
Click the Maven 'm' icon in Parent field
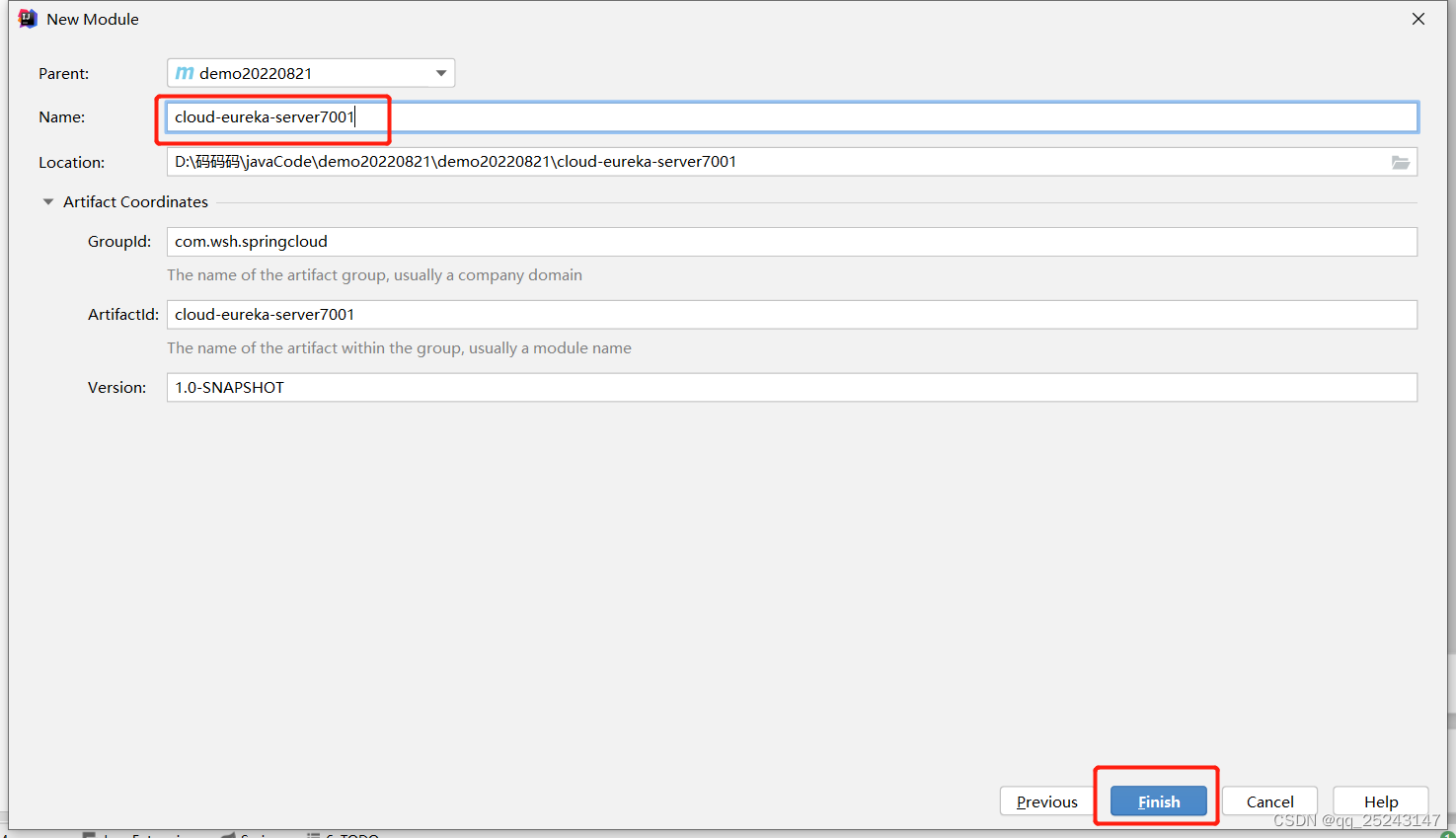(185, 73)
